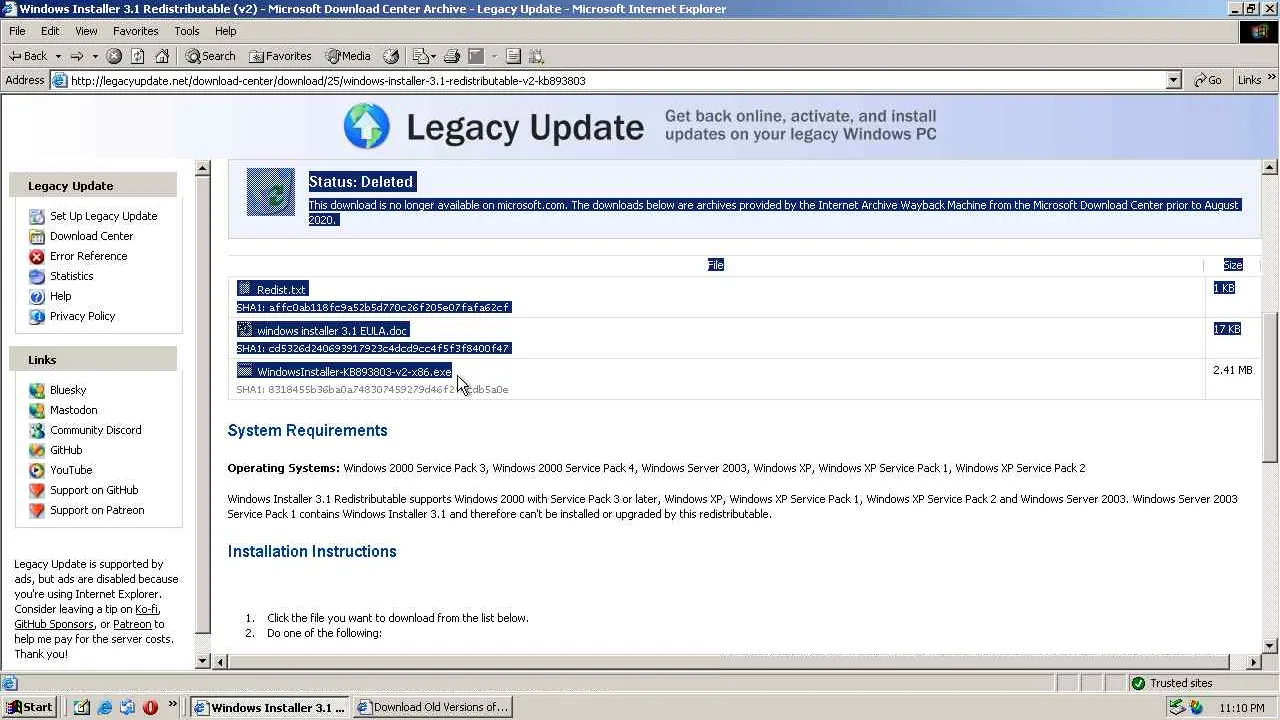Click the Go button next to address bar
The height and width of the screenshot is (720, 1280).
point(1208,80)
